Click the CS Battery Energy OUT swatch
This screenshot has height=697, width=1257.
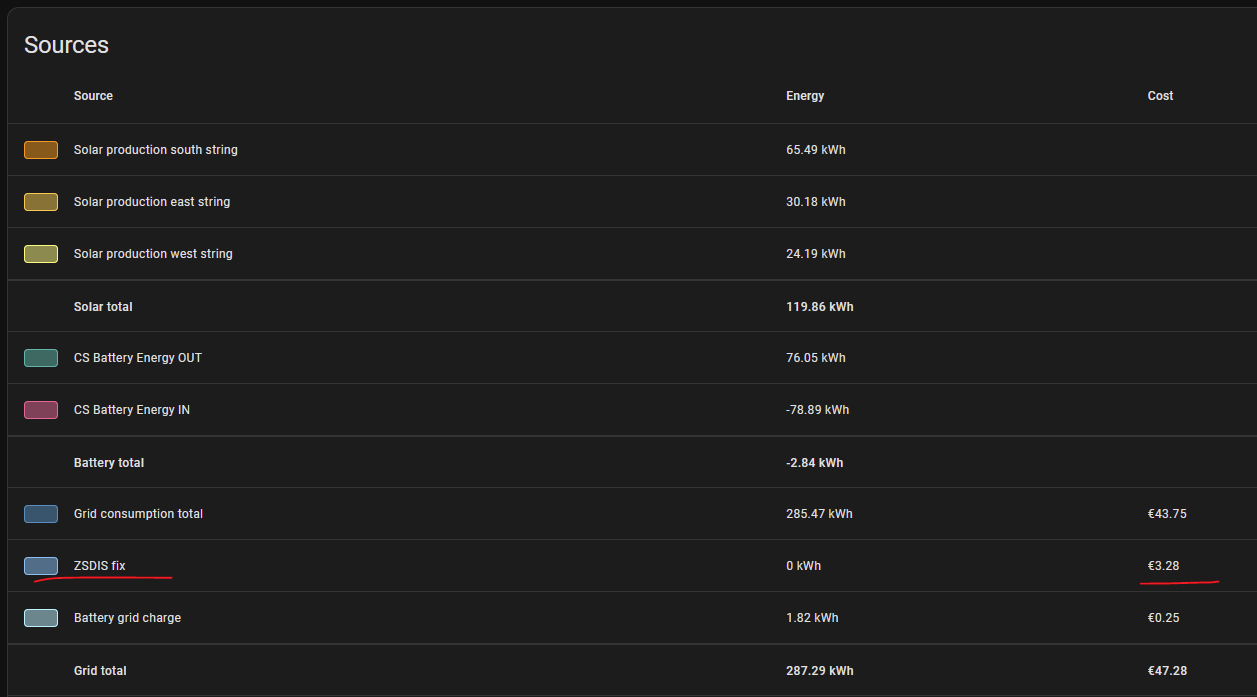(x=41, y=358)
